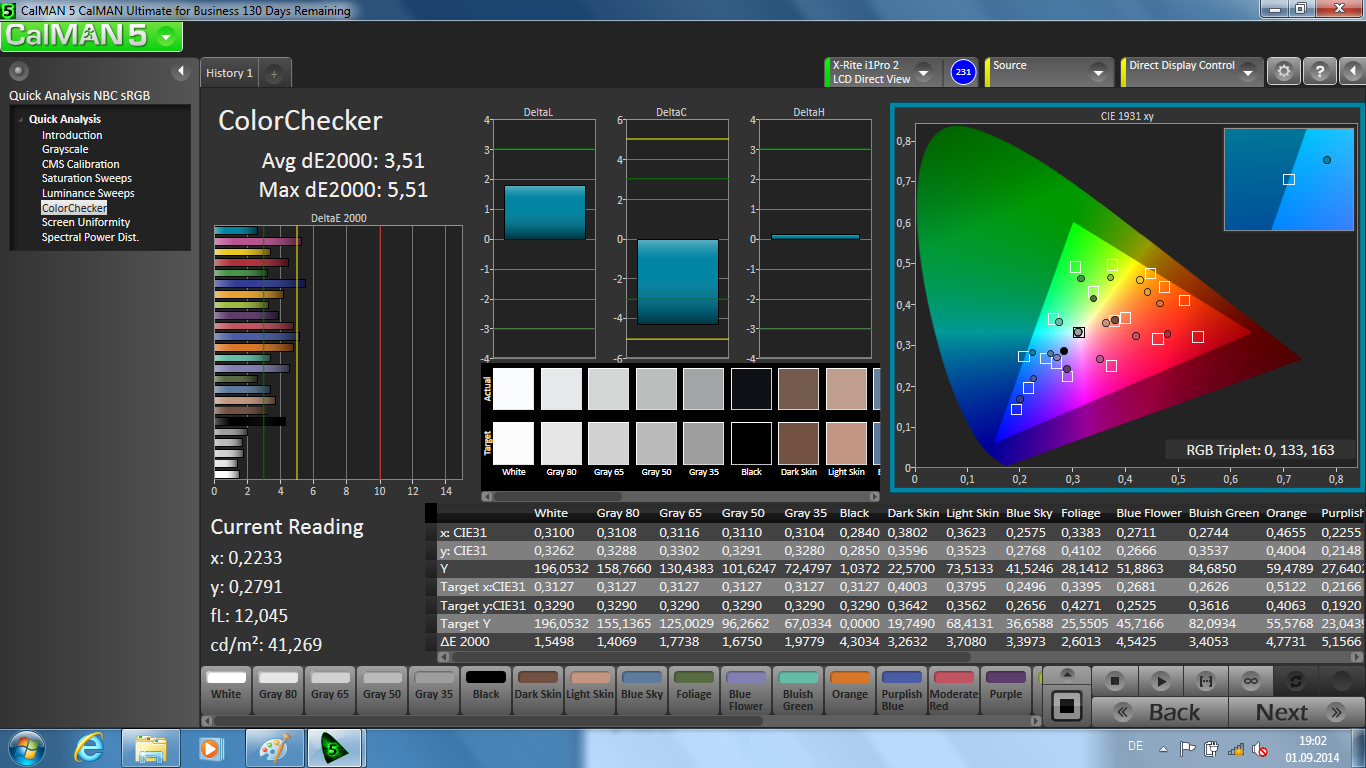Select the Orange color swatch button

850,687
